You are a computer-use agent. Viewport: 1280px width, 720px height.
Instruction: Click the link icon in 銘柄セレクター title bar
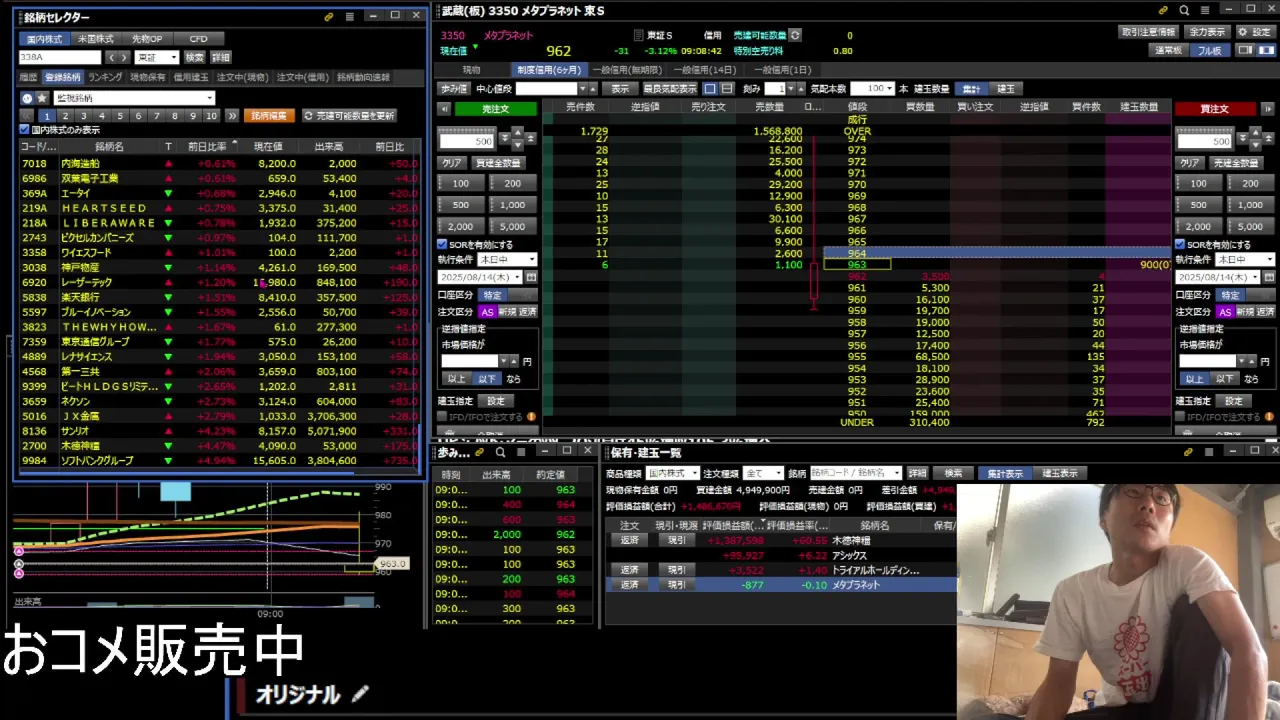329,17
